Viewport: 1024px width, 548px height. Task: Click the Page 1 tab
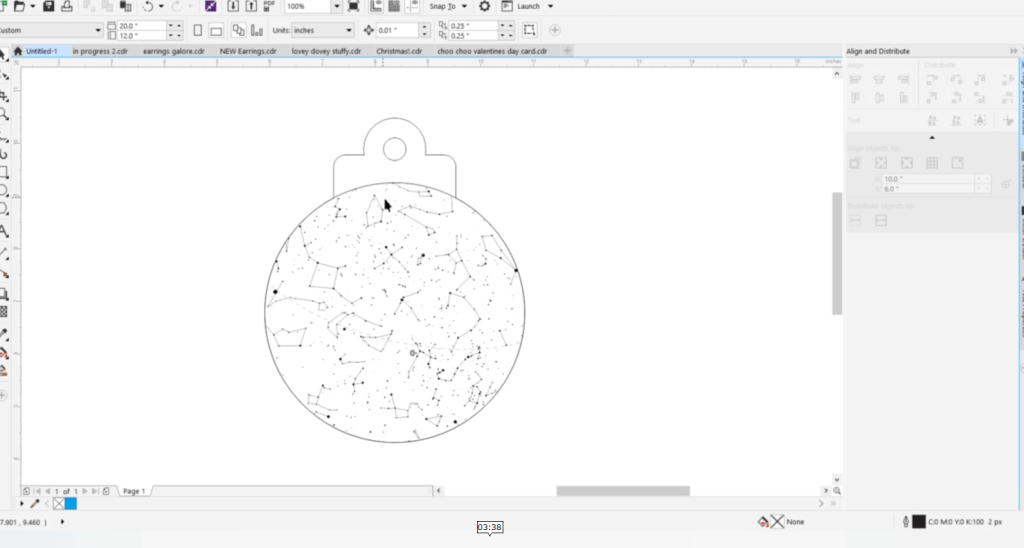(133, 491)
